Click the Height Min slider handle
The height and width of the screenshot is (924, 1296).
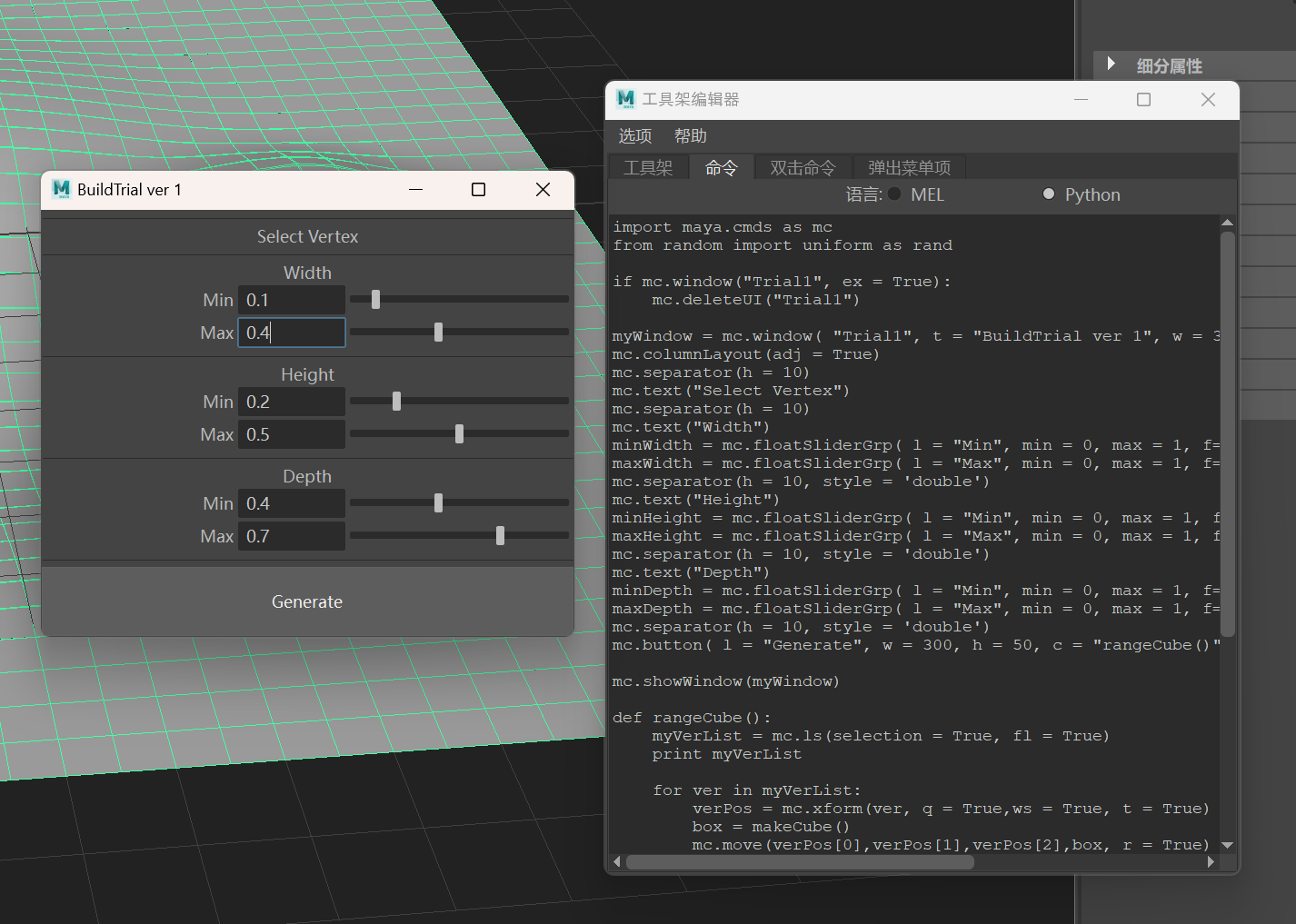coord(396,401)
